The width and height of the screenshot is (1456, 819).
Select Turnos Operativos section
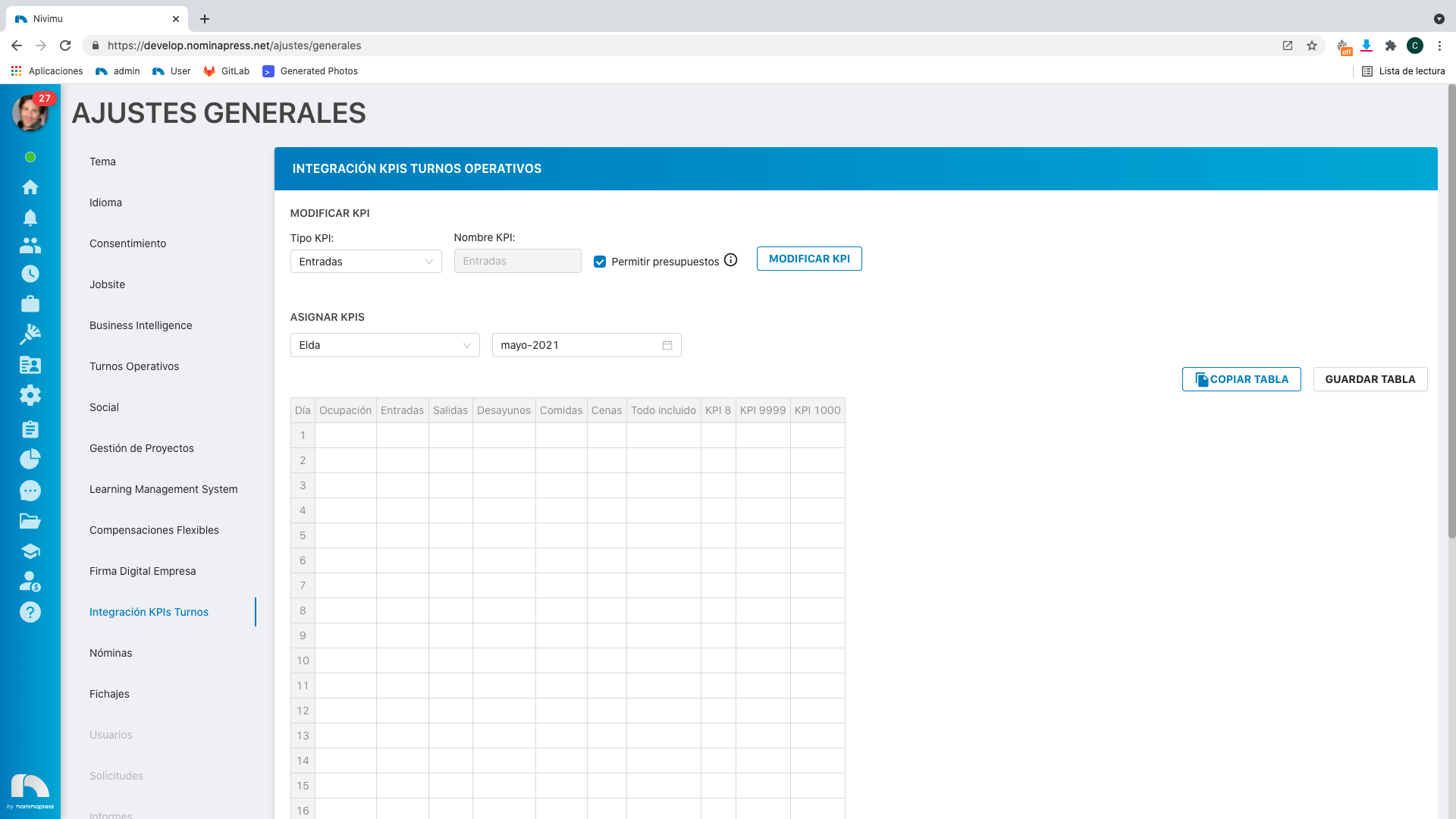click(134, 366)
